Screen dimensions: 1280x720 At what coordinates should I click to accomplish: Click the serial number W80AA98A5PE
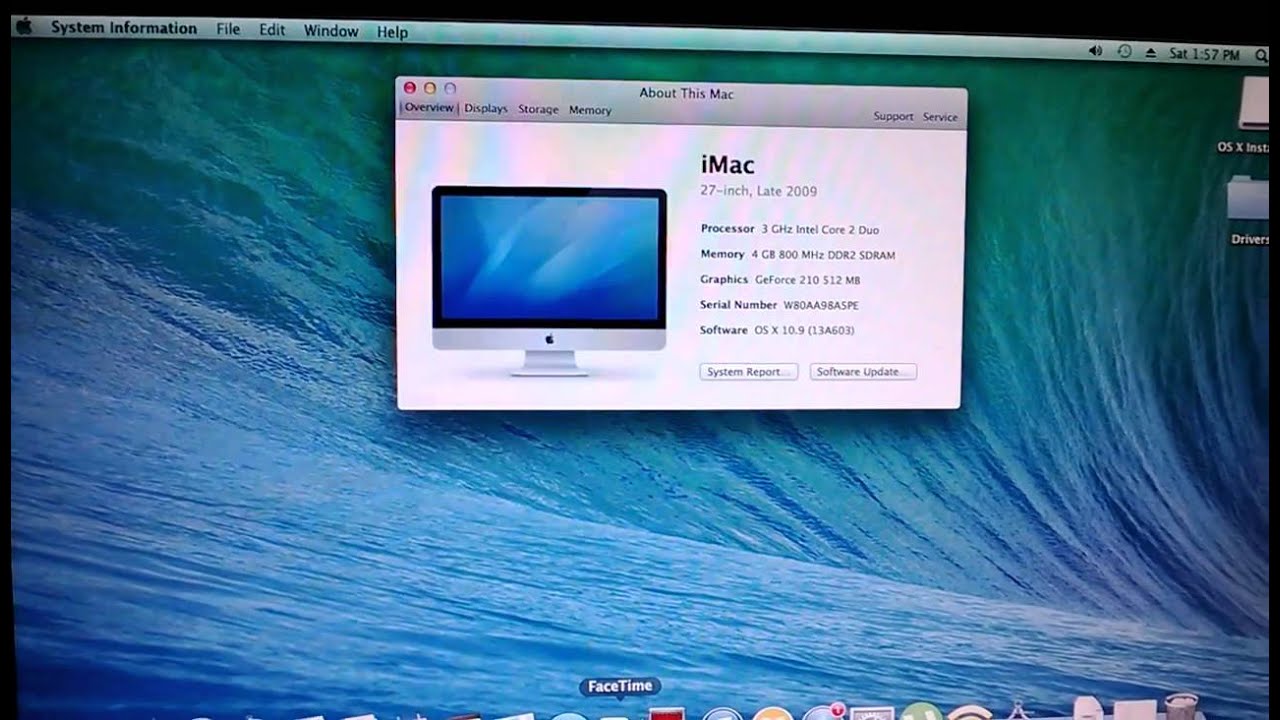pyautogui.click(x=821, y=305)
